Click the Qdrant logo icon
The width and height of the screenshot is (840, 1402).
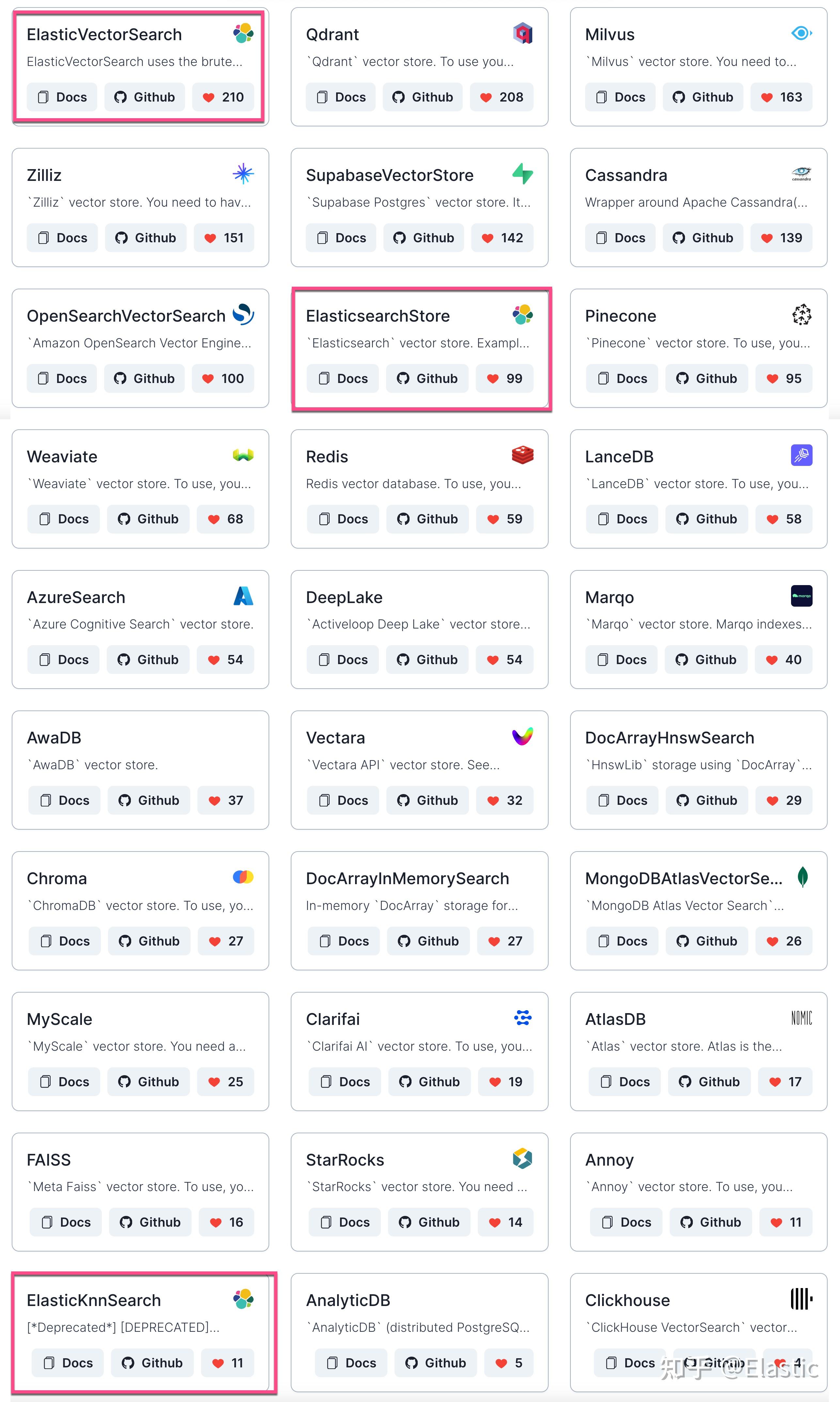(522, 33)
